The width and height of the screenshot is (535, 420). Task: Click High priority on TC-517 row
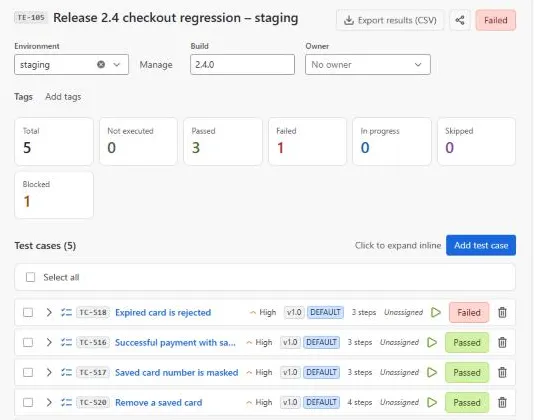[x=259, y=372]
